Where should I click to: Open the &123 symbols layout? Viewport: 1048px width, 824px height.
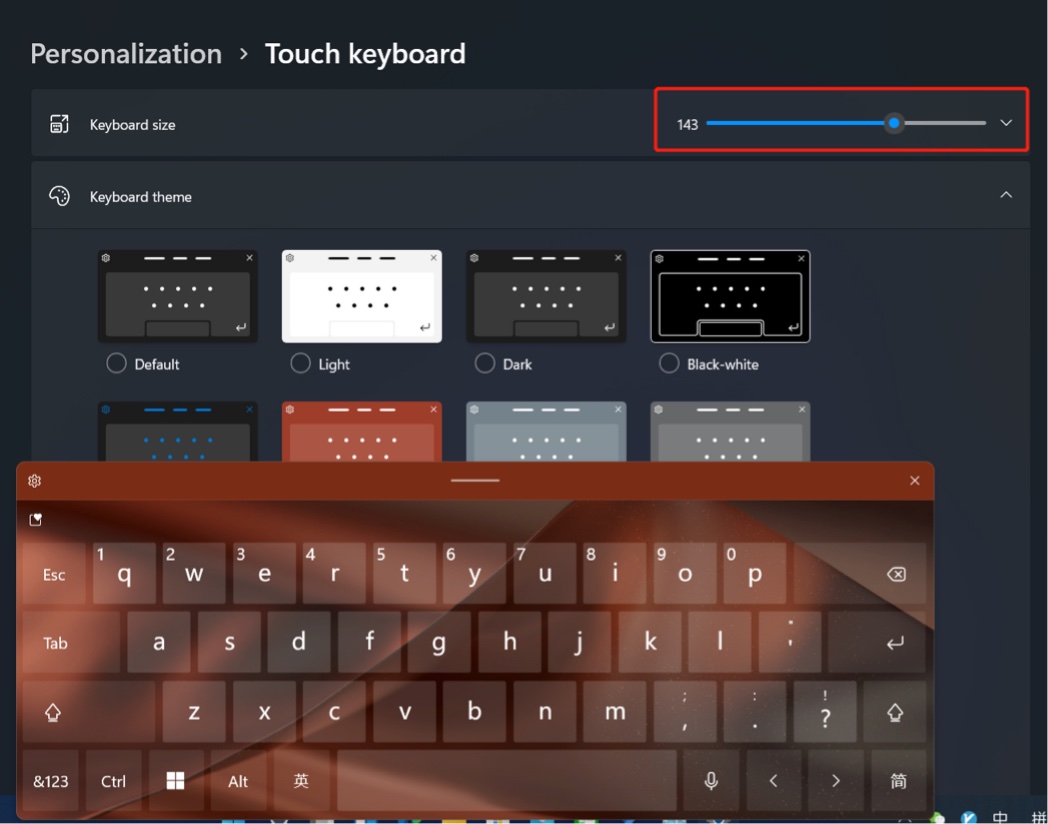pyautogui.click(x=51, y=781)
